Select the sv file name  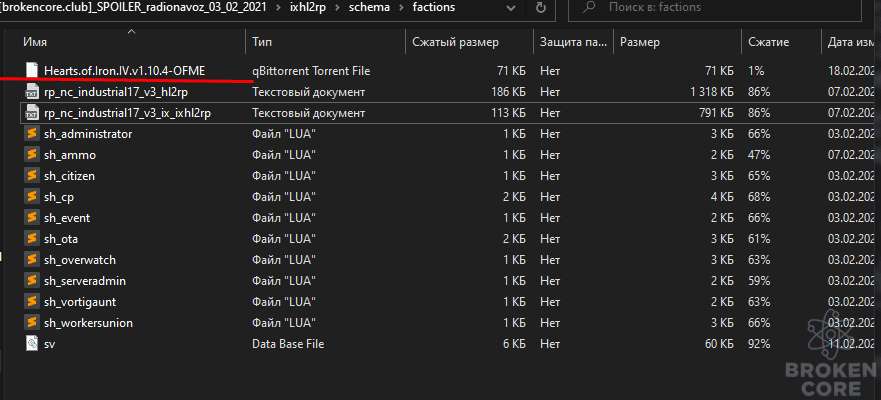pyautogui.click(x=49, y=344)
